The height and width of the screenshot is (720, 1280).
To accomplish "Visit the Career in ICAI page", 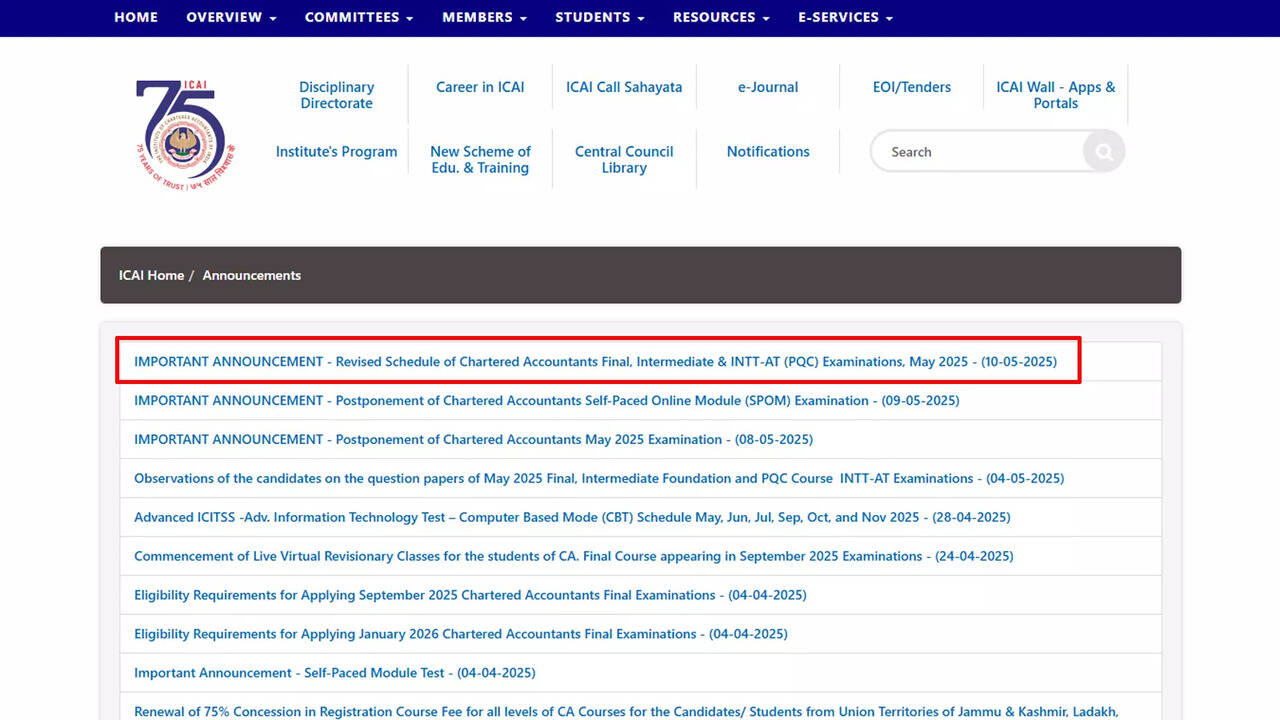I will point(480,87).
